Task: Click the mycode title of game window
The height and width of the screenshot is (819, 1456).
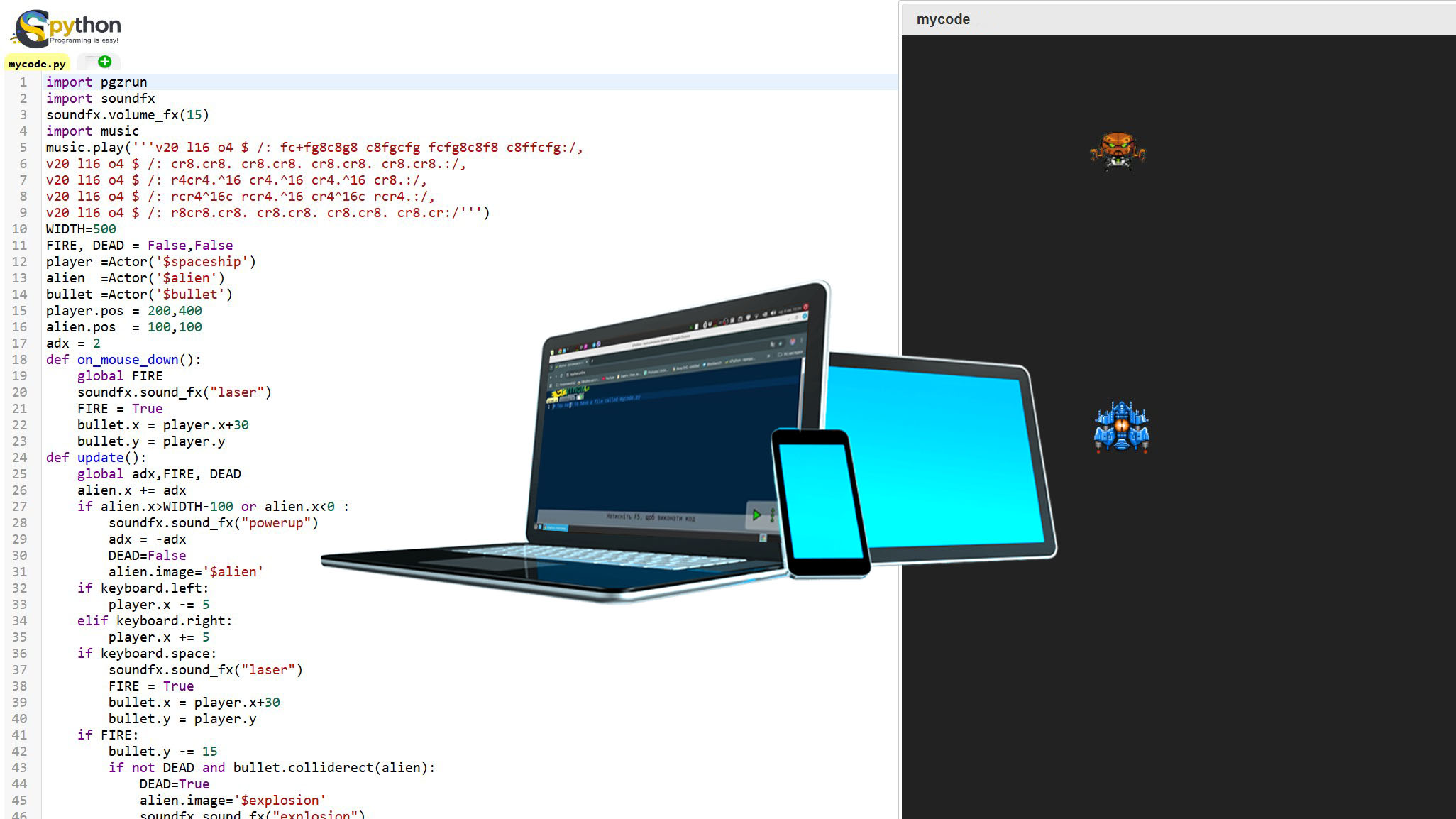Action: (x=942, y=19)
